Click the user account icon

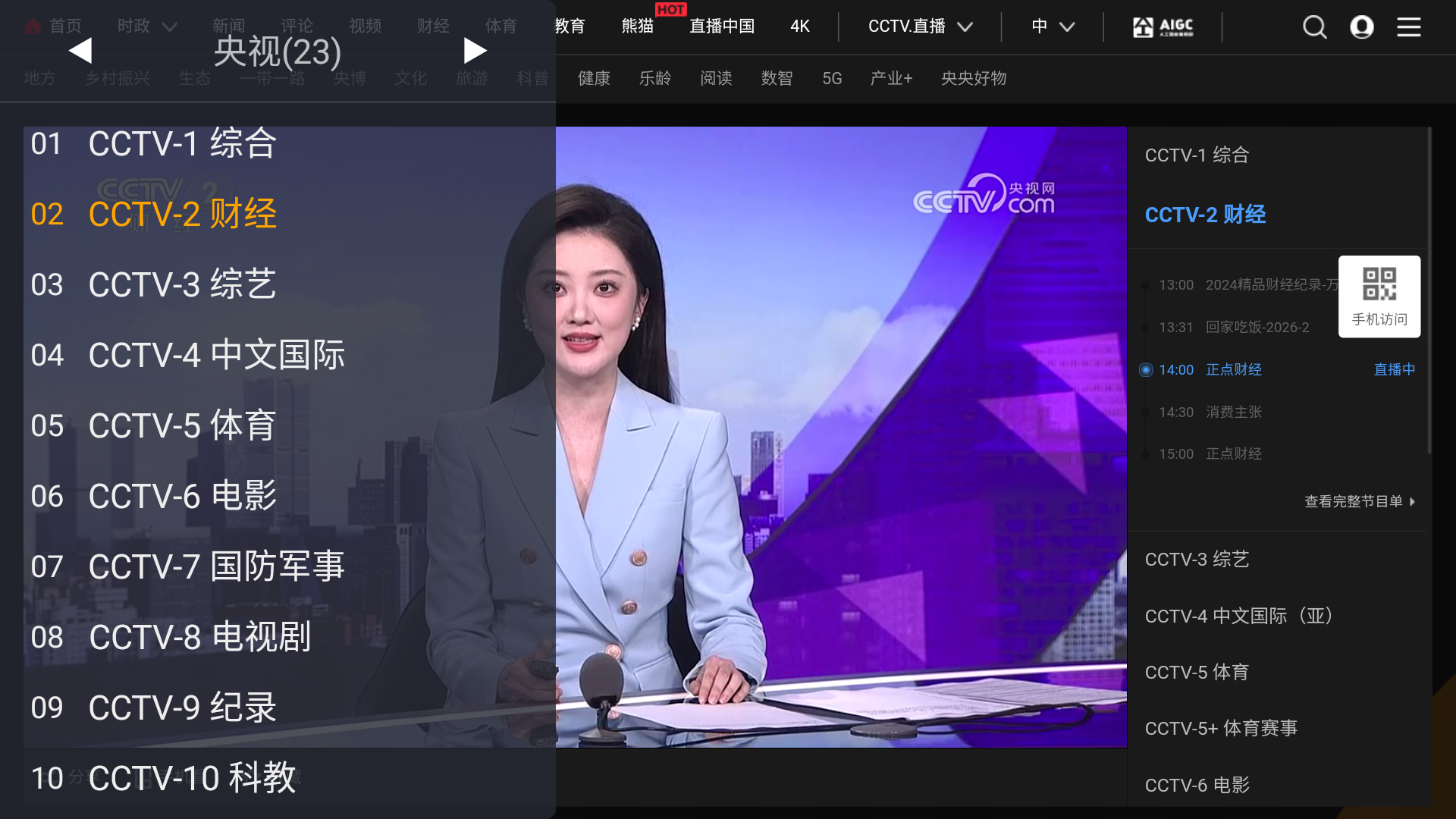1362,27
